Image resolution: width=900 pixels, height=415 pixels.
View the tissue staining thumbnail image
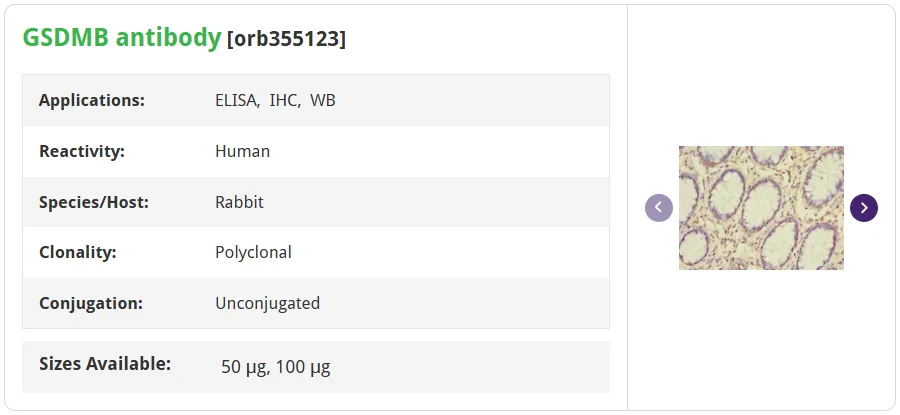(x=761, y=208)
